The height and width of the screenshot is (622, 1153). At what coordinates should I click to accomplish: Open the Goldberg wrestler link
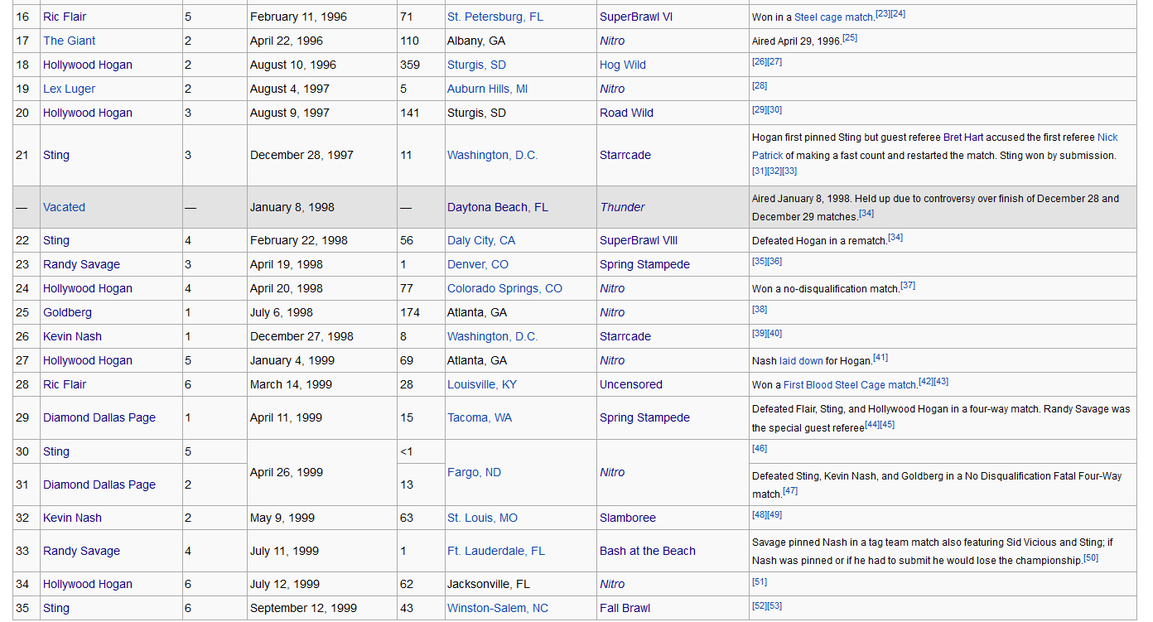68,312
